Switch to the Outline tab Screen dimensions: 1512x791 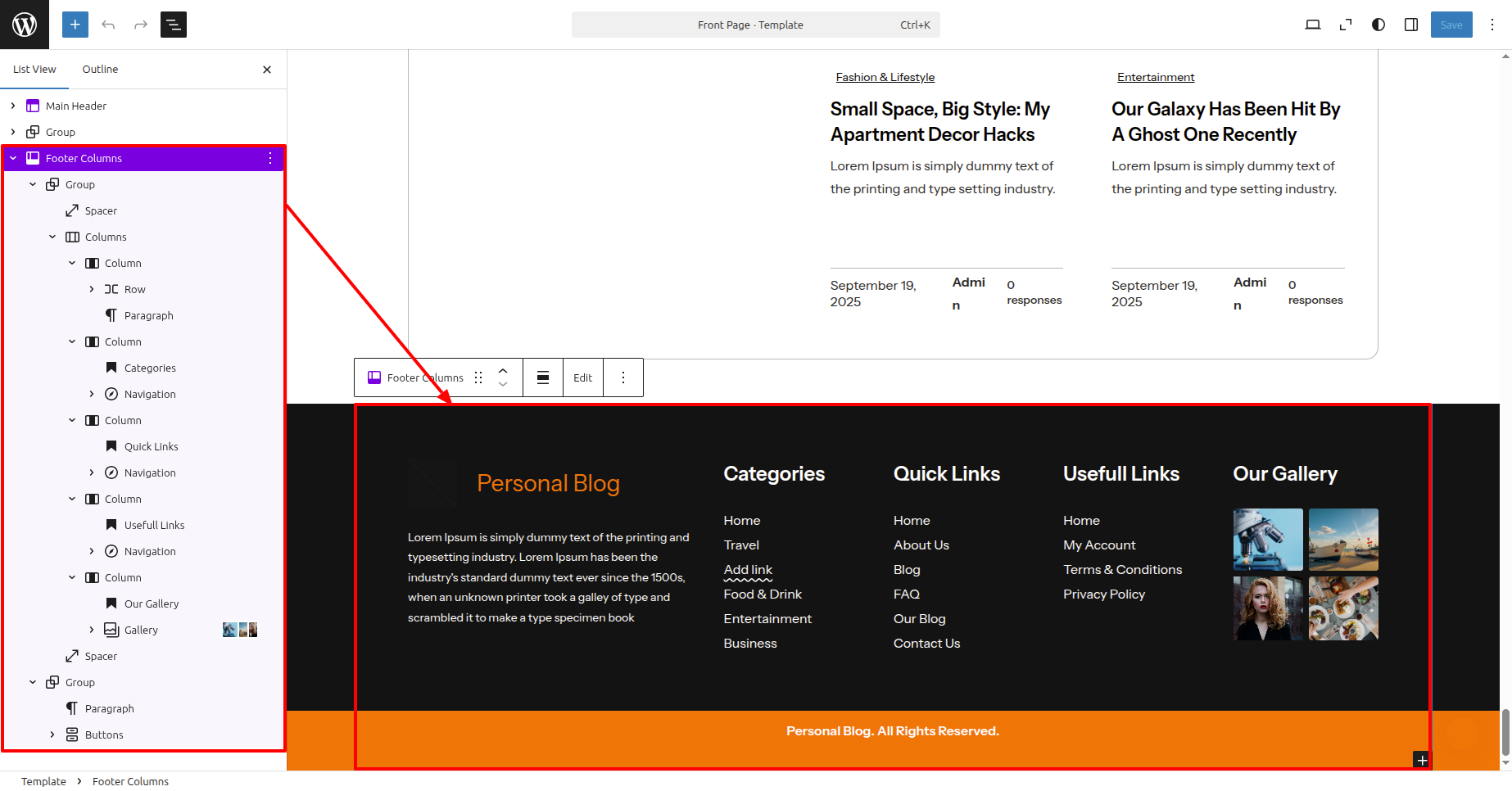[100, 69]
